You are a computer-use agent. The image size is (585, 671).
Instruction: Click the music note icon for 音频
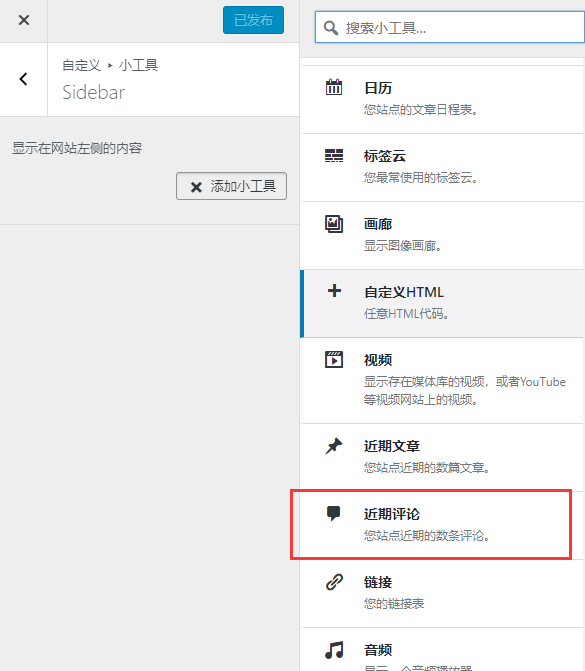(x=334, y=650)
